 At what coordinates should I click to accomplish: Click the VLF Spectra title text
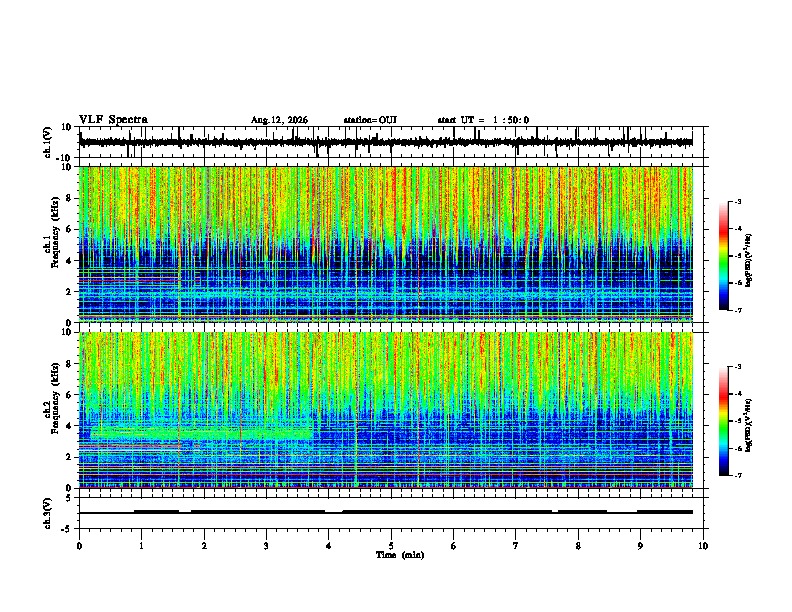tap(113, 120)
